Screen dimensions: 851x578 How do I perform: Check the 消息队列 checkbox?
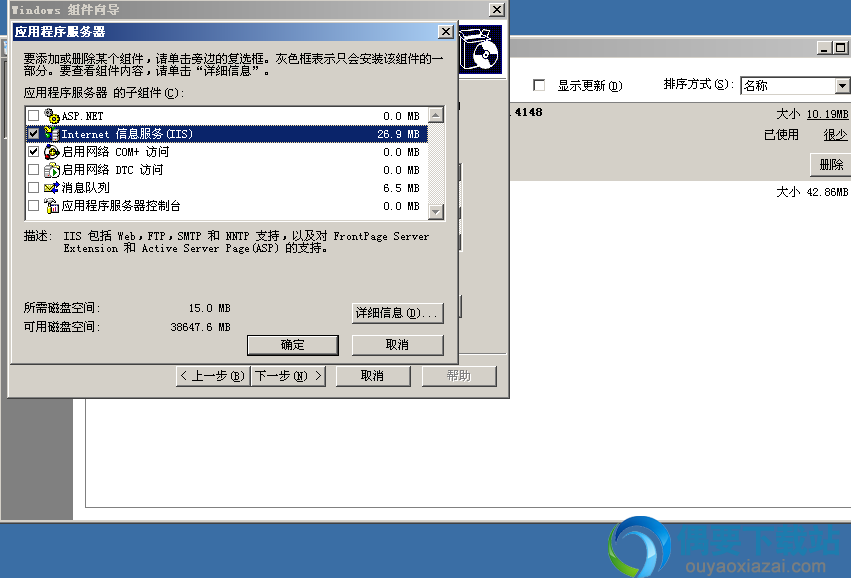click(x=34, y=188)
